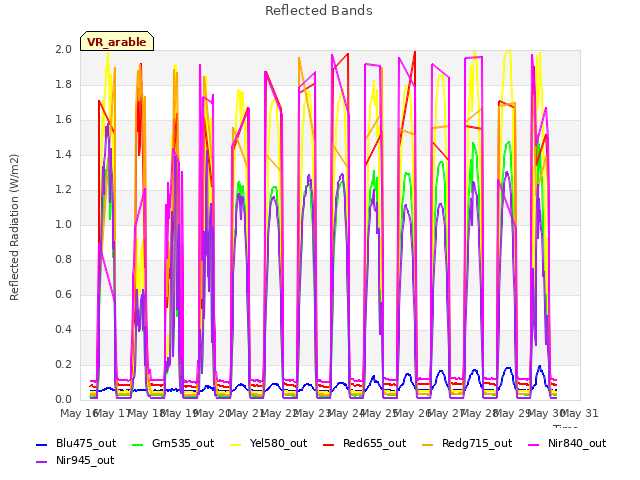Click the orange Redg715_out legend color line

point(427,444)
